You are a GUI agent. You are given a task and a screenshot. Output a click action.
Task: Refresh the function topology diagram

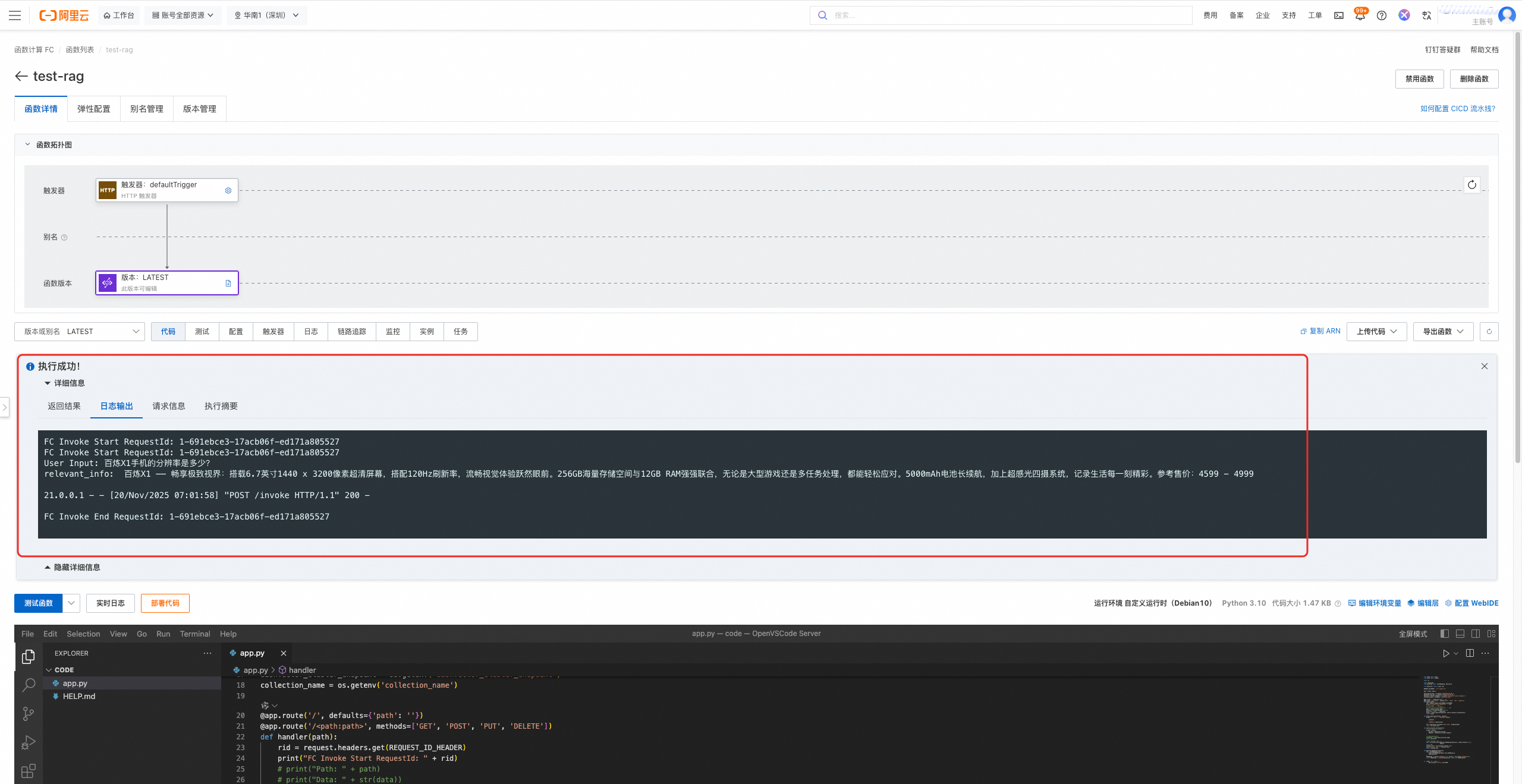pyautogui.click(x=1471, y=185)
